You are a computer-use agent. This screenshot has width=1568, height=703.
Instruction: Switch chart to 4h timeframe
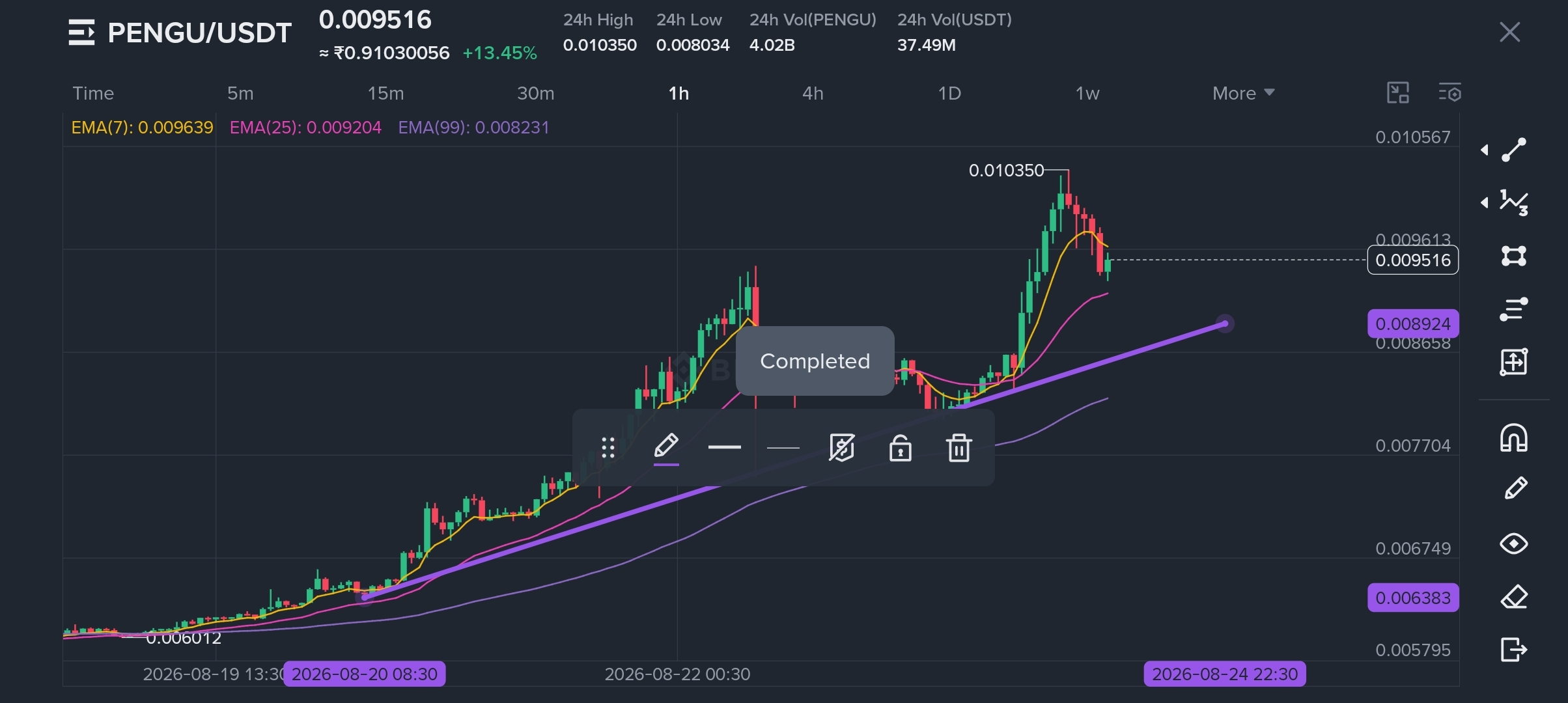pyautogui.click(x=813, y=93)
